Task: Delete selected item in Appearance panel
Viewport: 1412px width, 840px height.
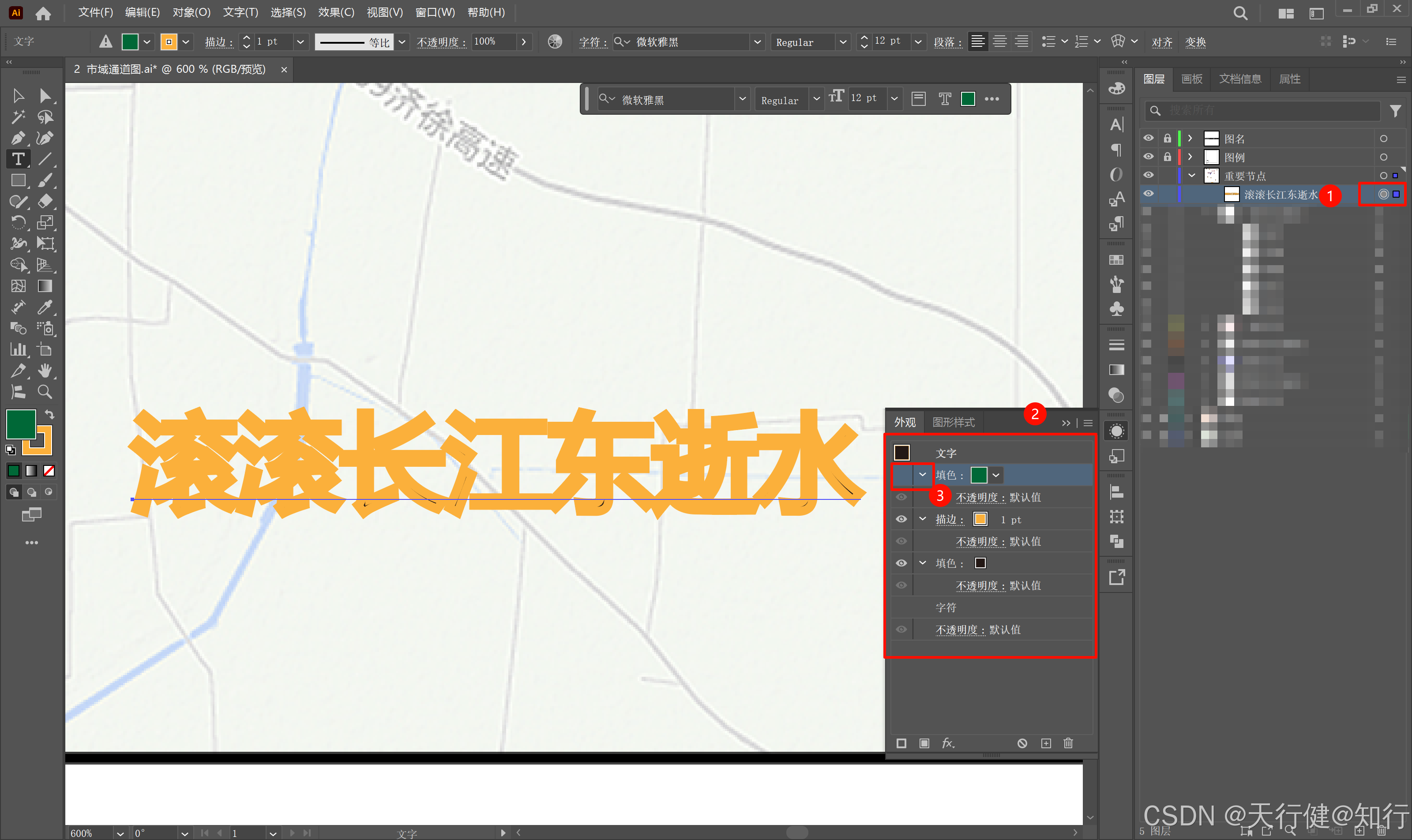Action: [1068, 743]
